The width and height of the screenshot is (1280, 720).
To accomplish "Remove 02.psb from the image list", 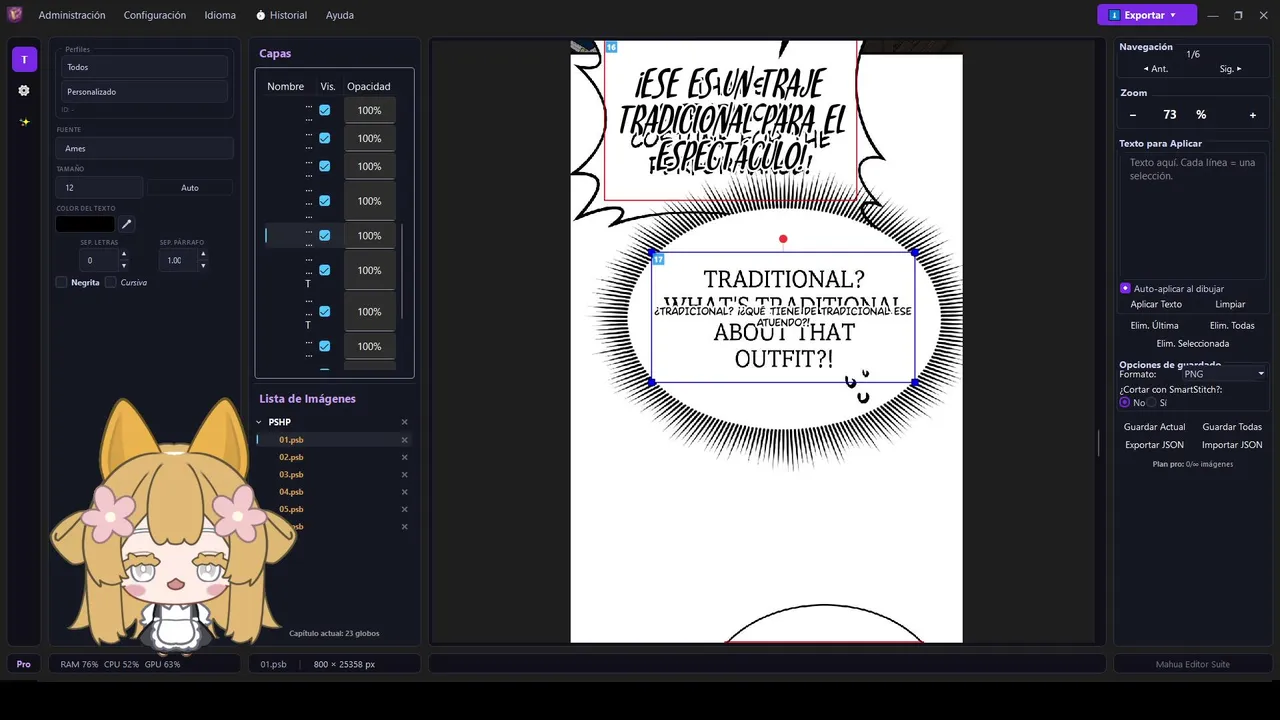I will [405, 457].
